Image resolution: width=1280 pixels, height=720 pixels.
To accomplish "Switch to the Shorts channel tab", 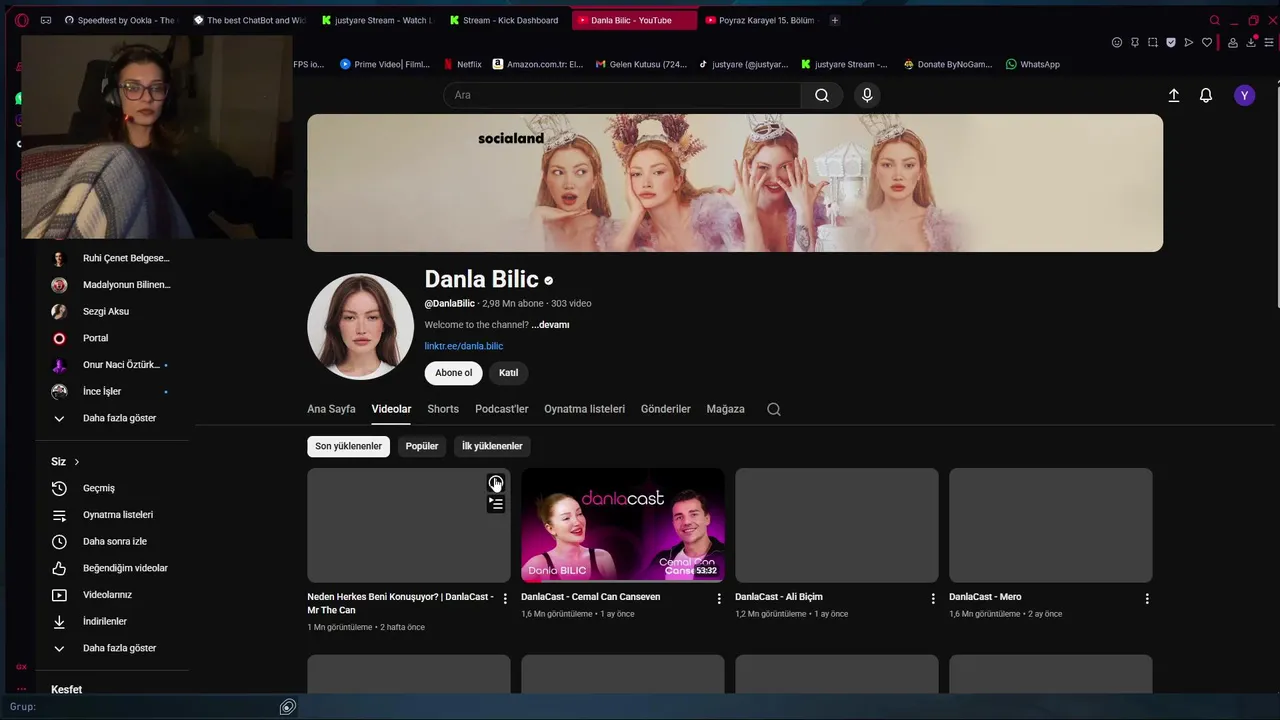I will (443, 409).
